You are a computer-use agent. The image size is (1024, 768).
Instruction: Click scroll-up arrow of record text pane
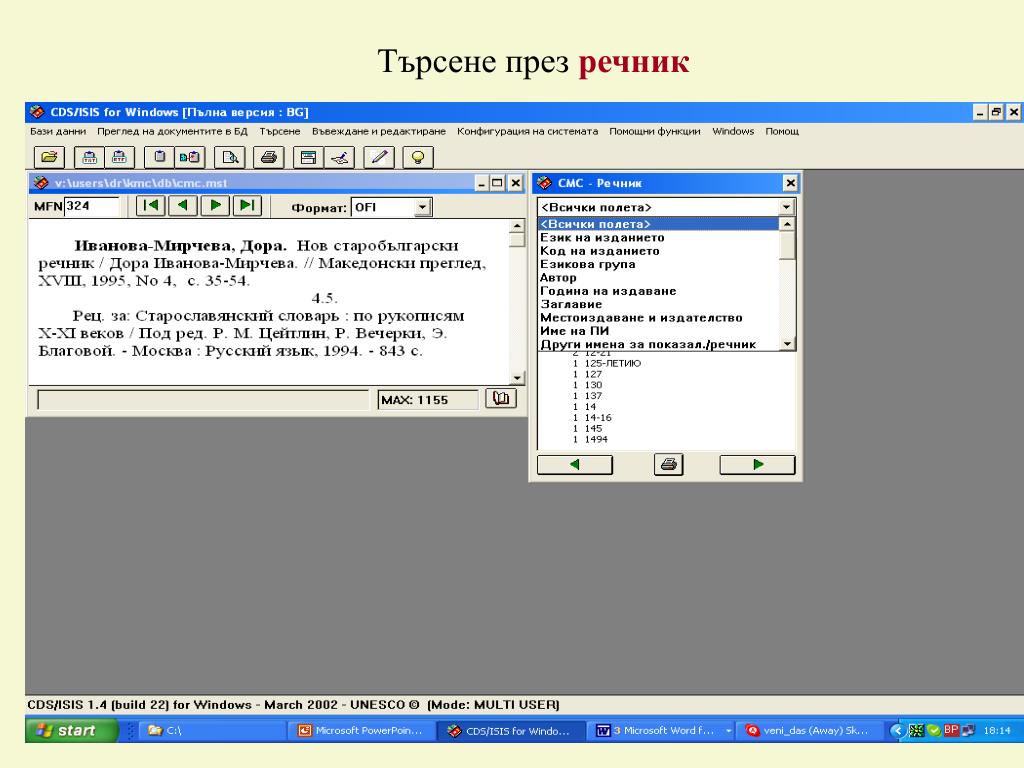click(x=517, y=226)
